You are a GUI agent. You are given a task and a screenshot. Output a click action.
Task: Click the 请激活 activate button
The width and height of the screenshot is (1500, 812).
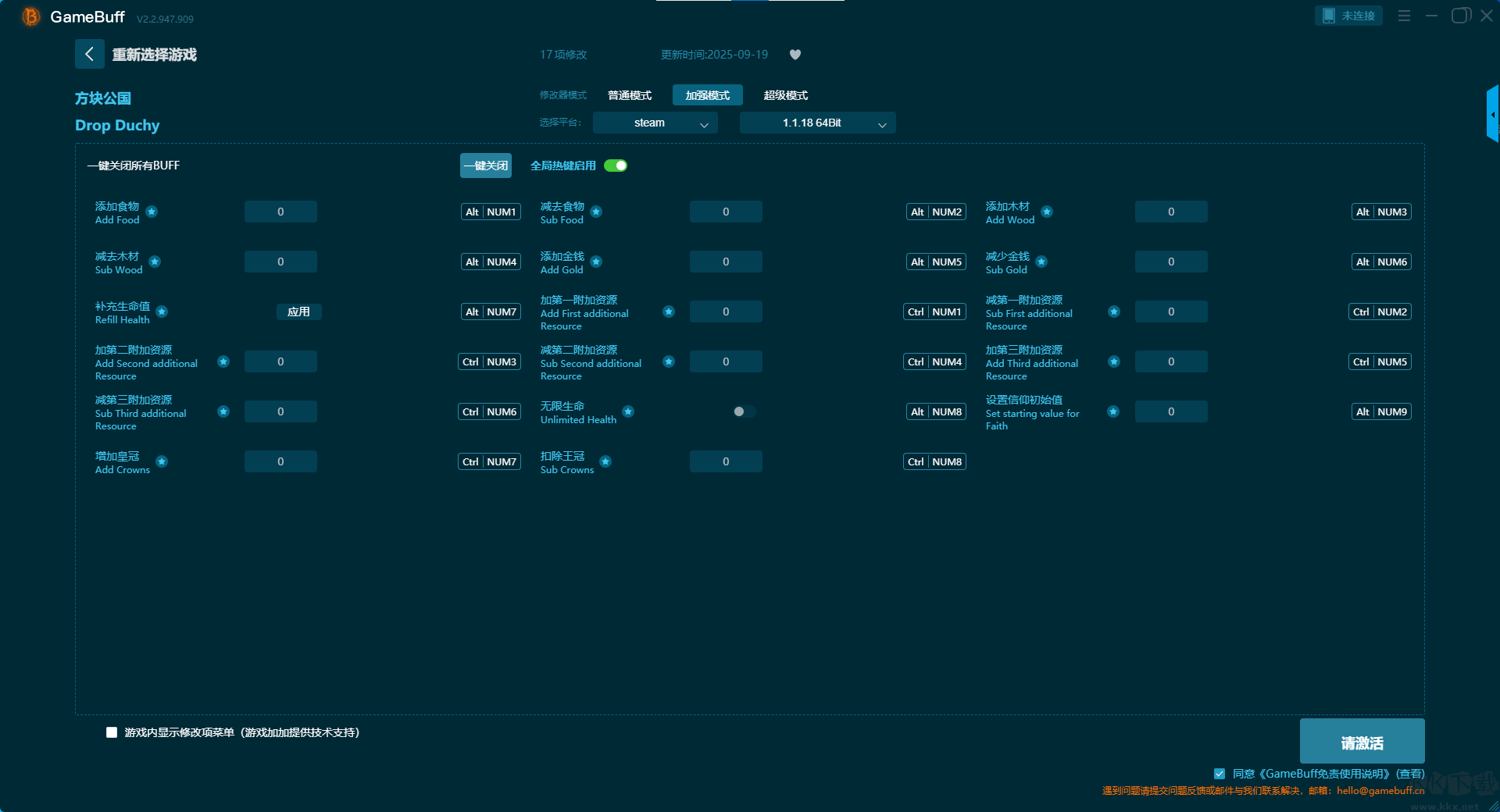pyautogui.click(x=1362, y=742)
